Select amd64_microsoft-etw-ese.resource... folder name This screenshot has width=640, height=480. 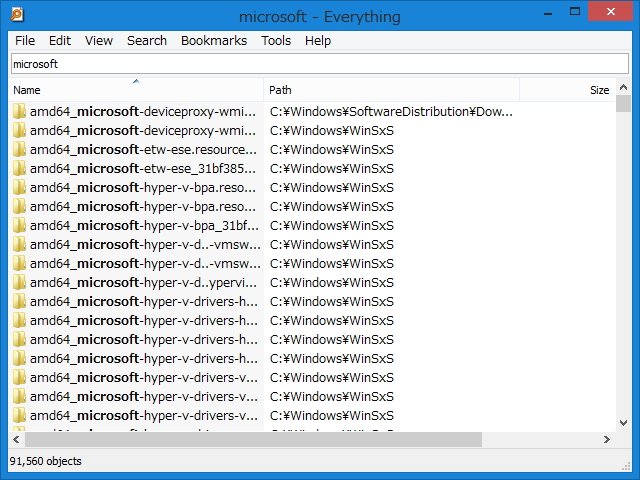tap(143, 150)
